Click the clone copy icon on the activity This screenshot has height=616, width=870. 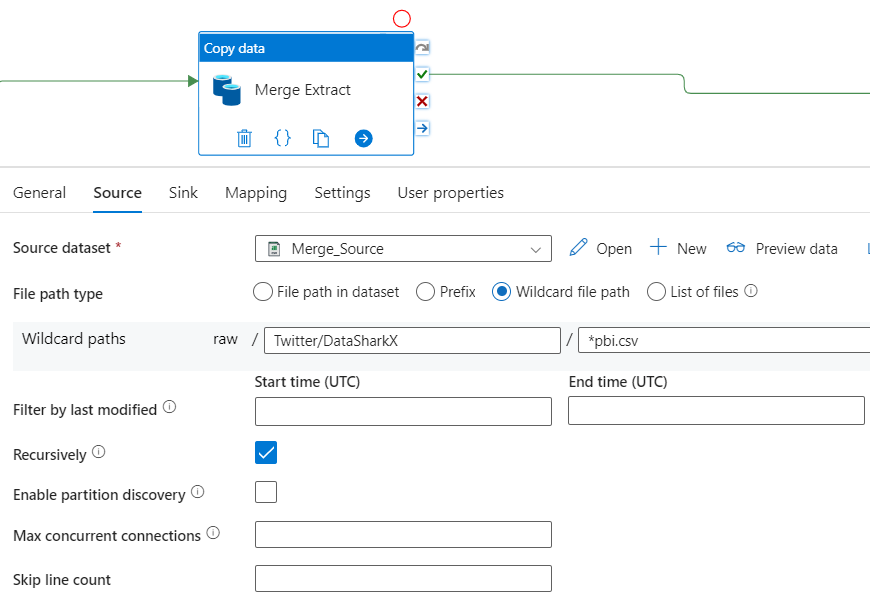coord(321,138)
